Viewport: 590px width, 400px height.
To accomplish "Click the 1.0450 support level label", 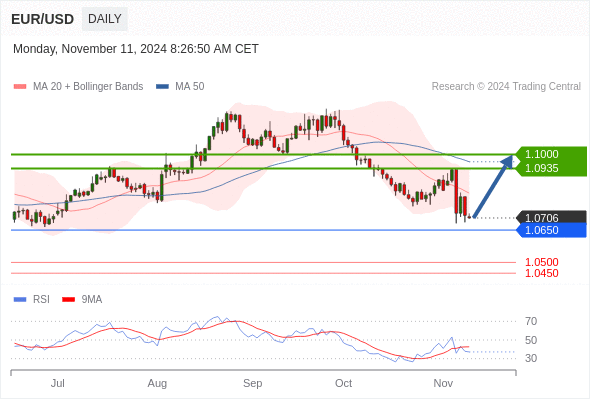I will [541, 273].
